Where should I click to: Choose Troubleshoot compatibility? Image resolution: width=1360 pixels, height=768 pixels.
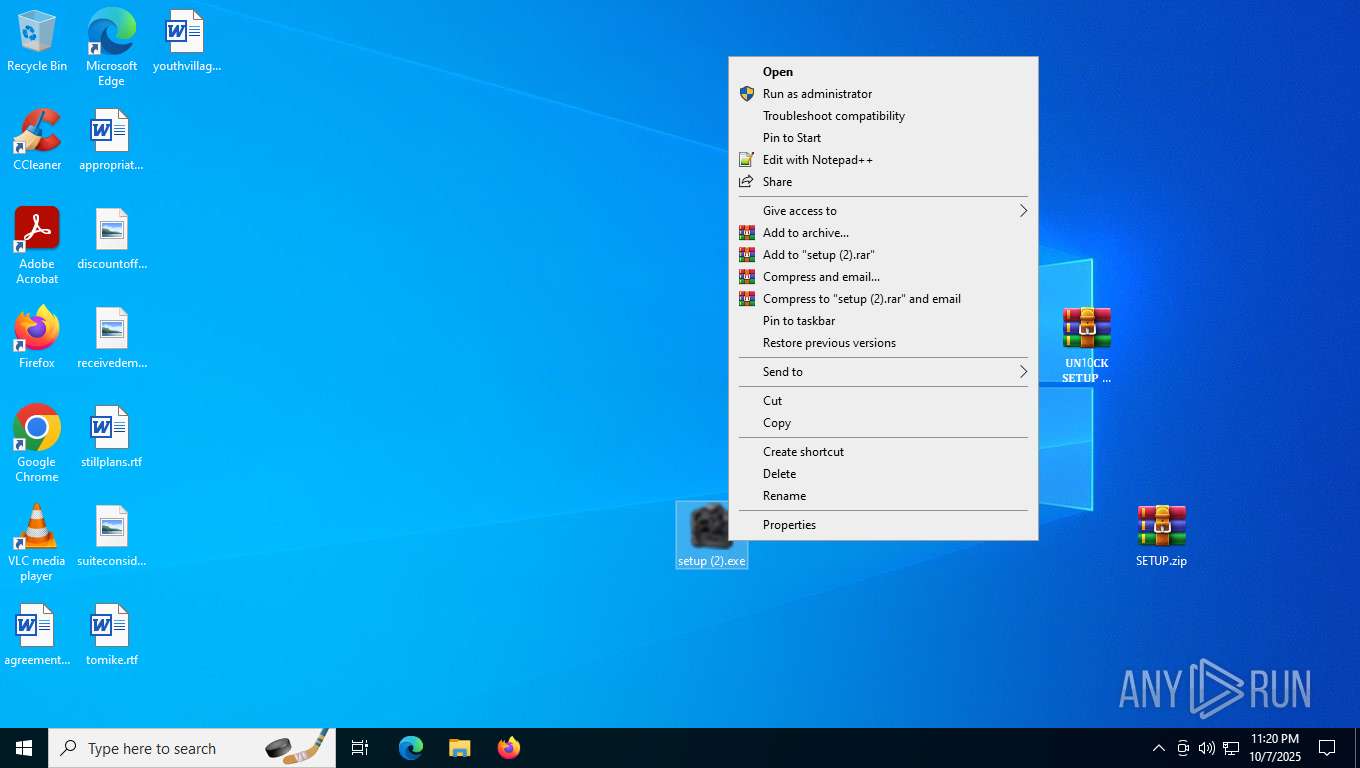(x=883, y=116)
